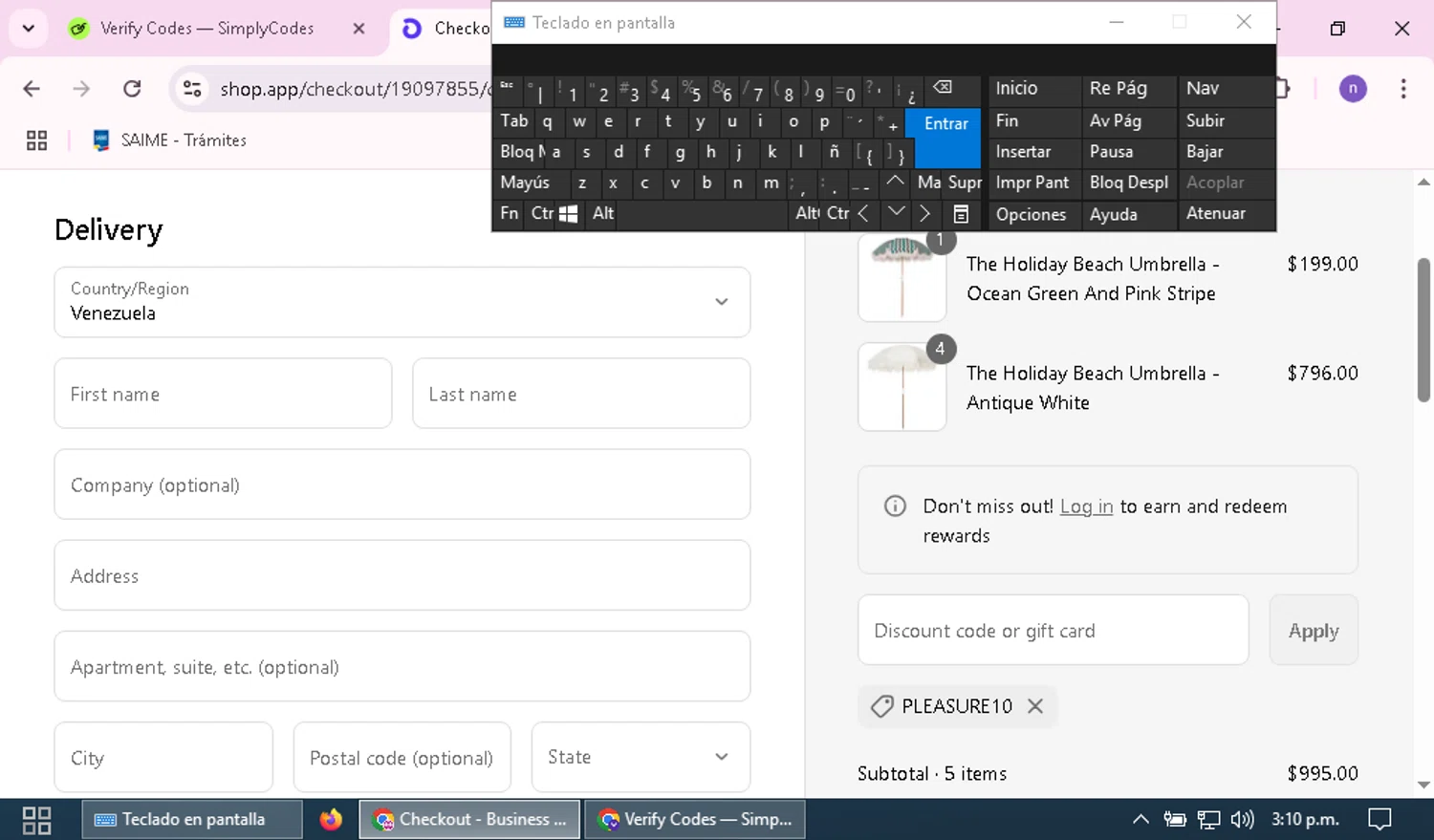Click Ayuda key on on-screen keyboard
Screen dimensions: 1434x840
(x=1129, y=214)
